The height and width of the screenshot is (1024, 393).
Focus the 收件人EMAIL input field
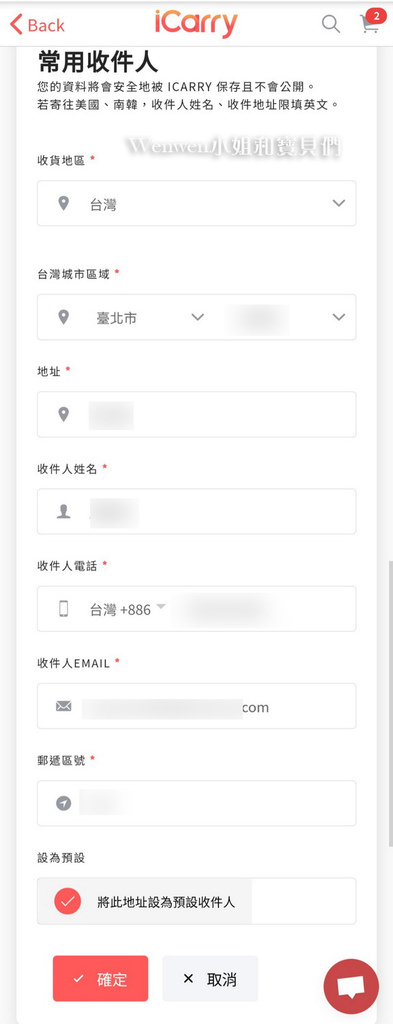(196, 706)
